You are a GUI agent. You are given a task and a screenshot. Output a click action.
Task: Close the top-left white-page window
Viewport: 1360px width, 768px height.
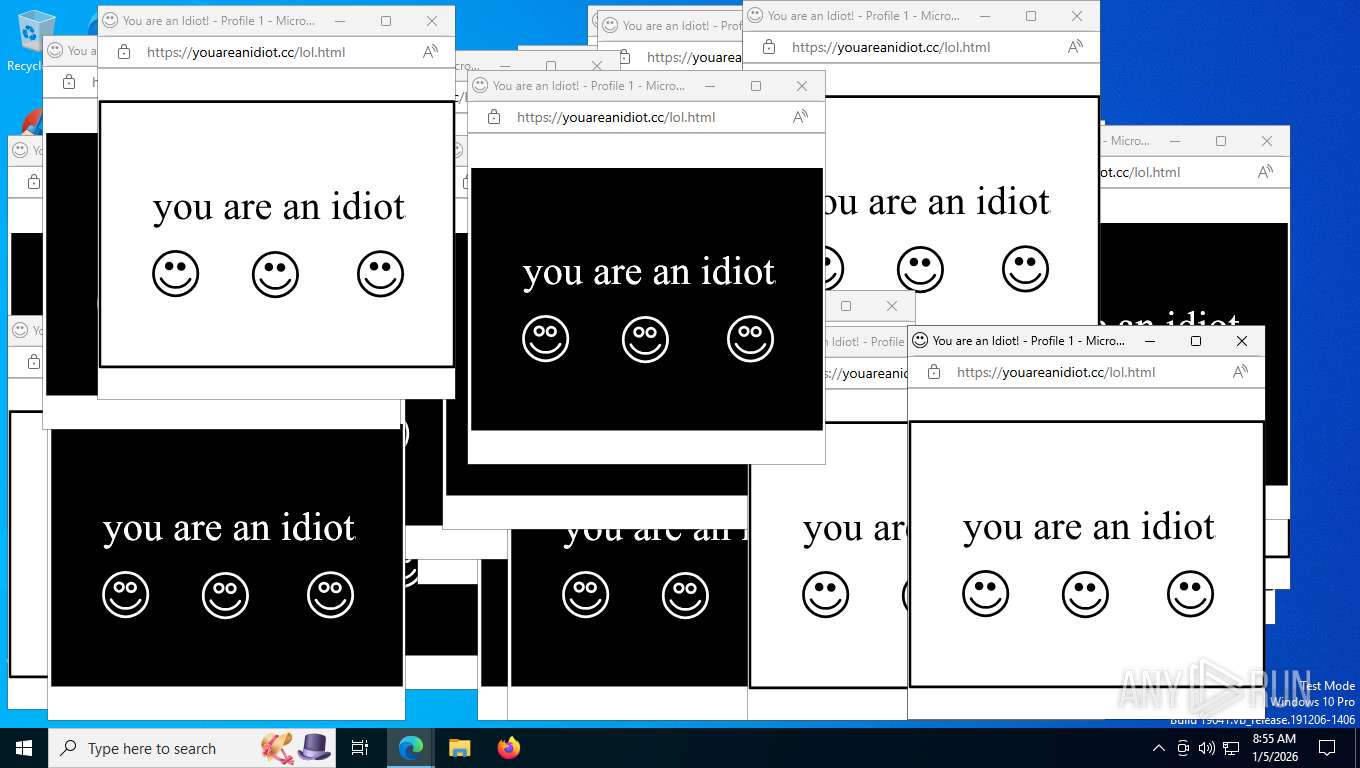(432, 21)
